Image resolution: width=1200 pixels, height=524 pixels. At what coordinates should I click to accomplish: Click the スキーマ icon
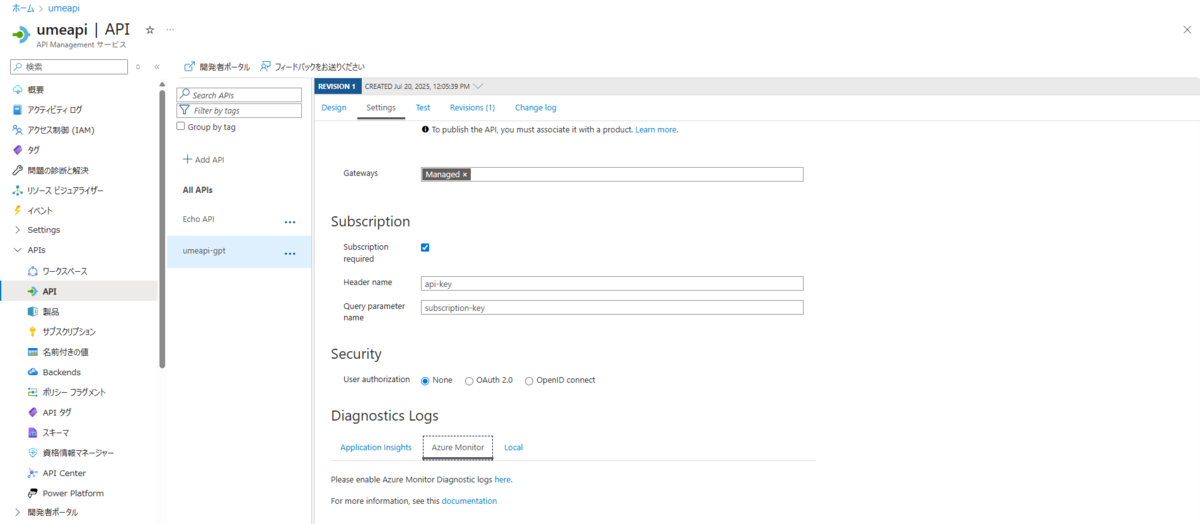[x=33, y=432]
